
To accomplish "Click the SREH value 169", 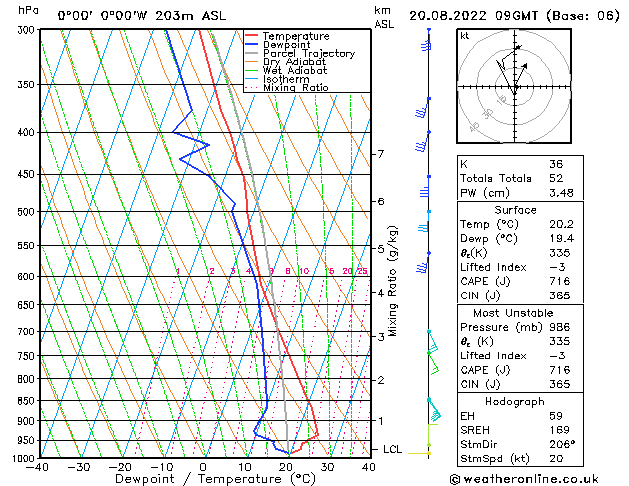I will 560,430.
